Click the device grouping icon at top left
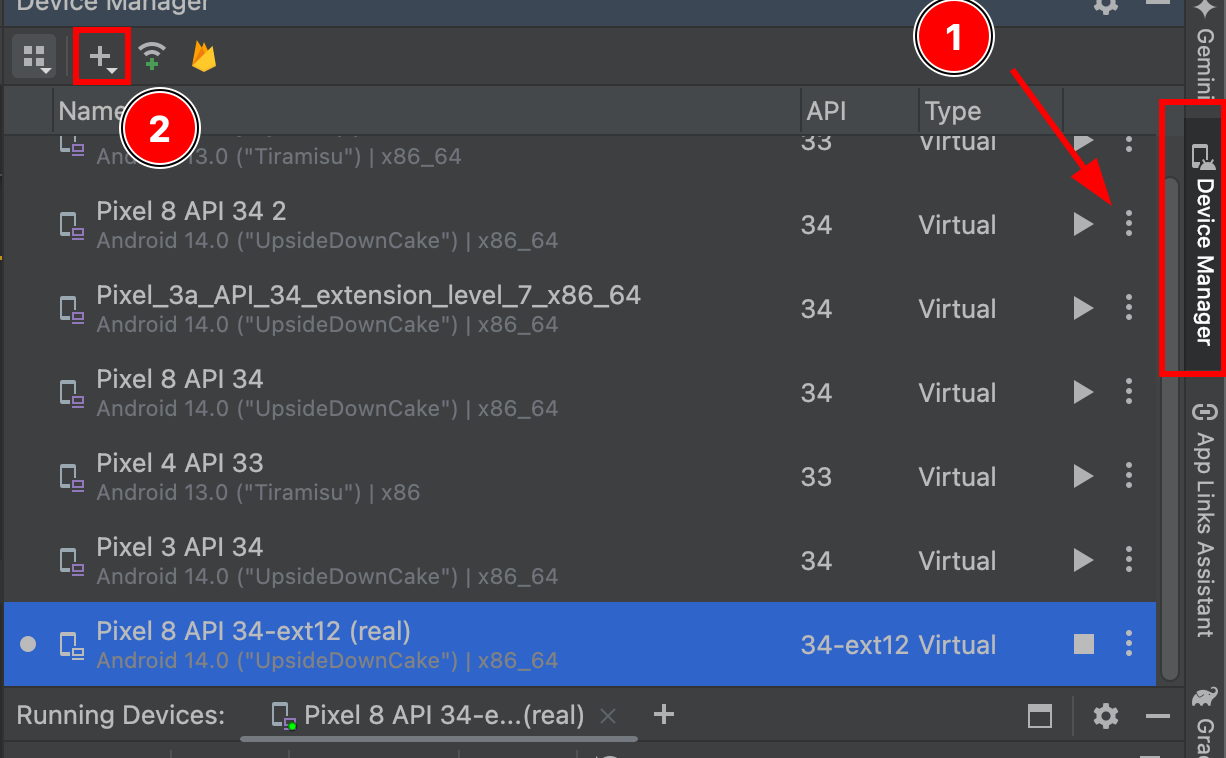 click(x=33, y=57)
